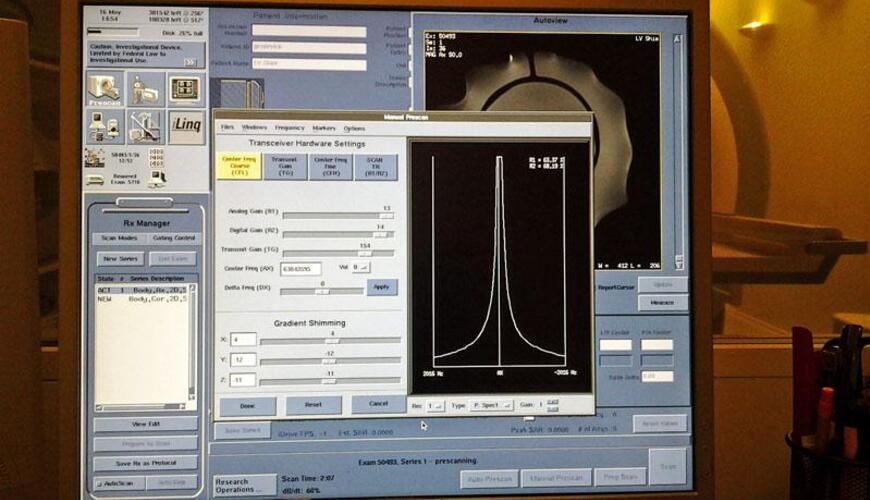Click the series list horizontal scrollbar
870x500 pixels.
point(141,407)
